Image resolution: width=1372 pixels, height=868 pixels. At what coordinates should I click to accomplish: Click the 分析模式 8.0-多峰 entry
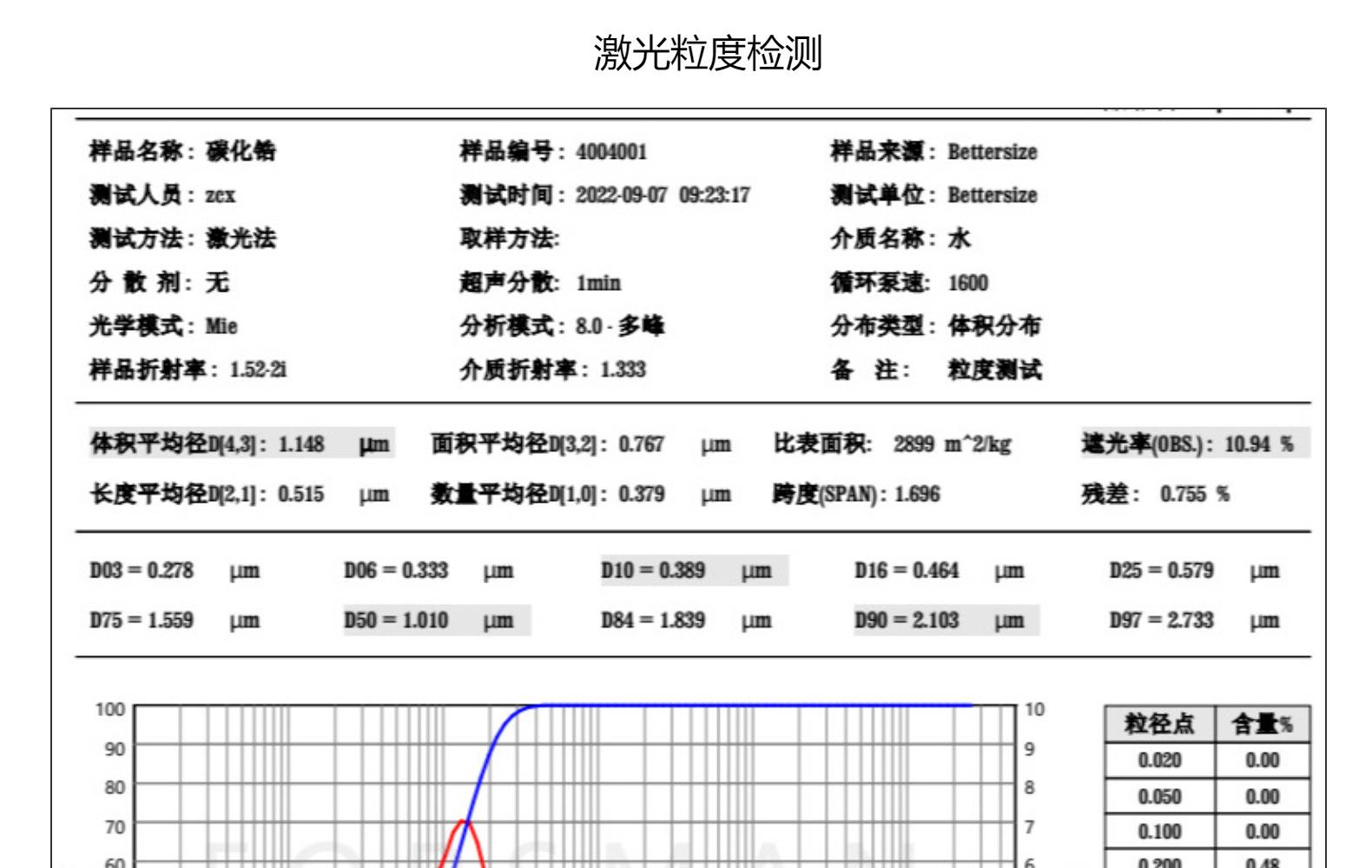tap(619, 326)
